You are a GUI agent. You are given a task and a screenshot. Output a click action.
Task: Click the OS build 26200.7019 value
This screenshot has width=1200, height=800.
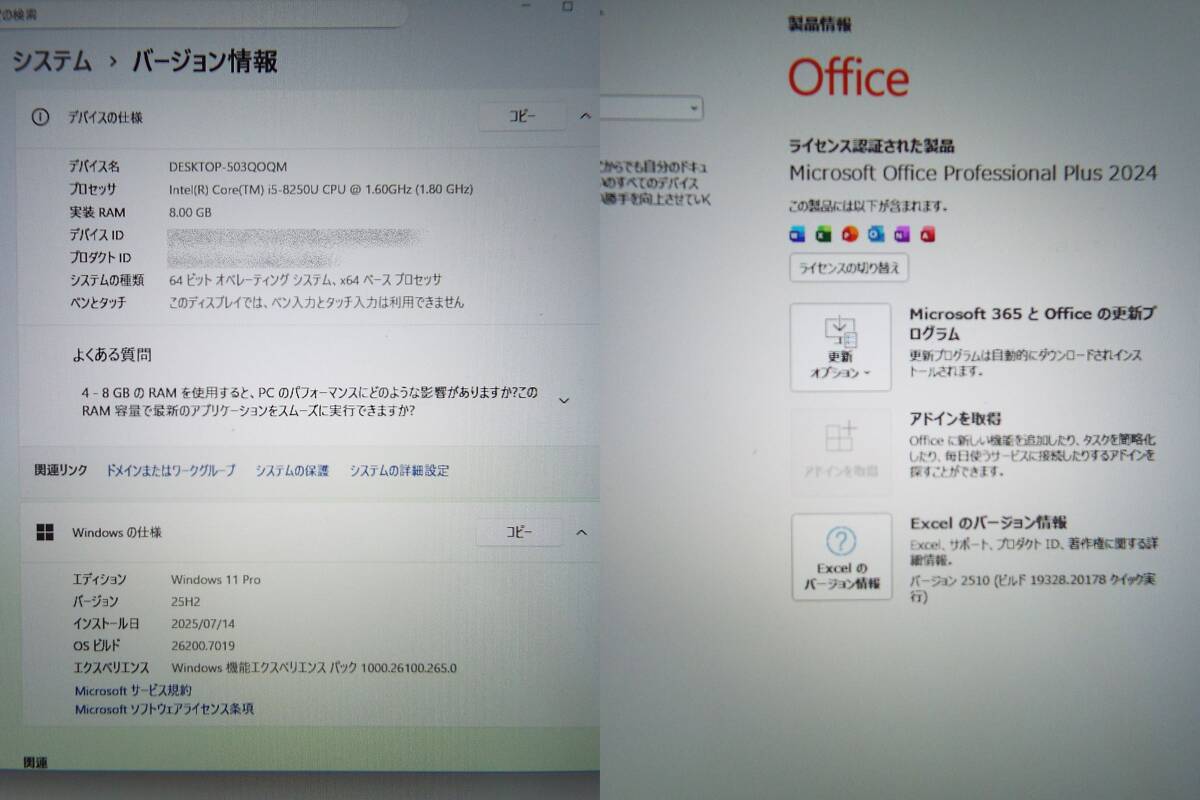click(x=205, y=646)
